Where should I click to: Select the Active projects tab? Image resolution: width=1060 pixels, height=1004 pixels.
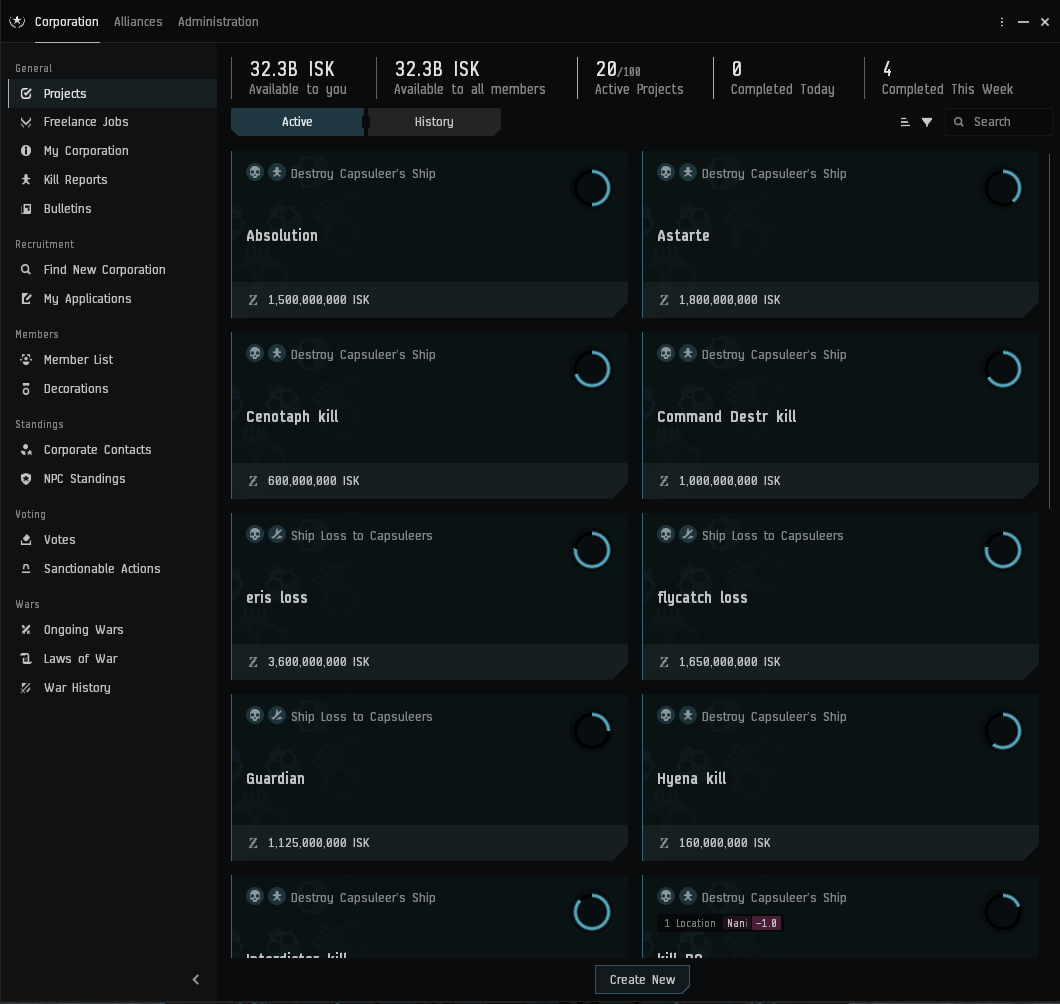point(297,122)
